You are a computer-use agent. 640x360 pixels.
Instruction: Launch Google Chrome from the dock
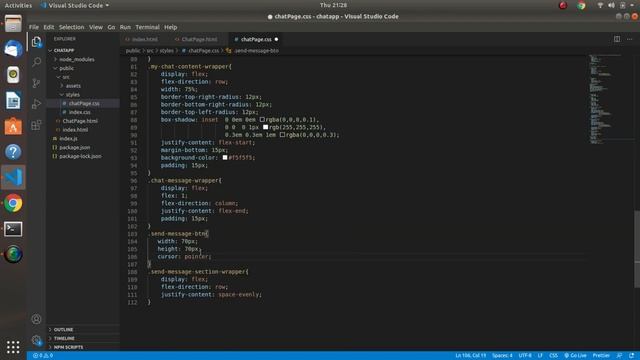pyautogui.click(x=13, y=203)
